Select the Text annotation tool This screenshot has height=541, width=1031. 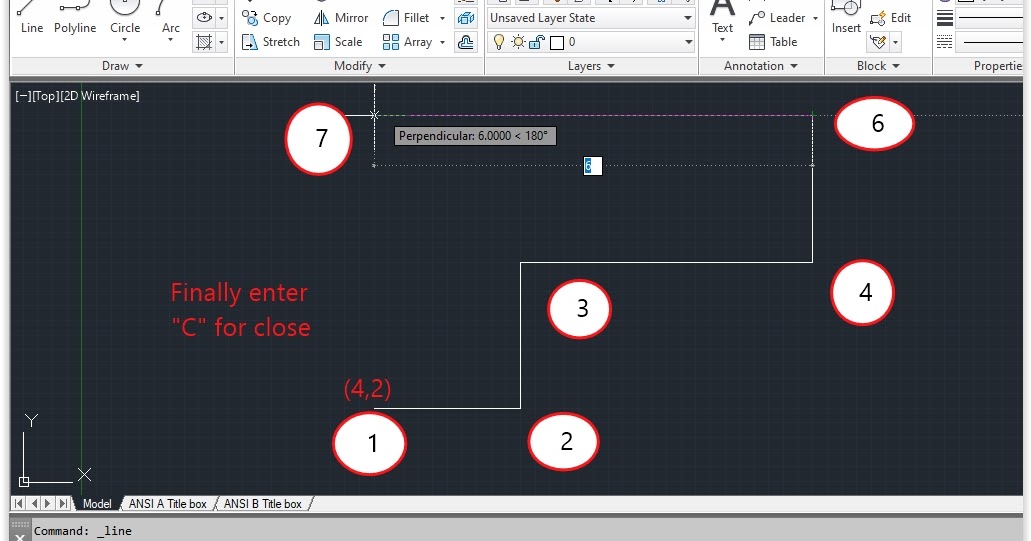(x=722, y=17)
